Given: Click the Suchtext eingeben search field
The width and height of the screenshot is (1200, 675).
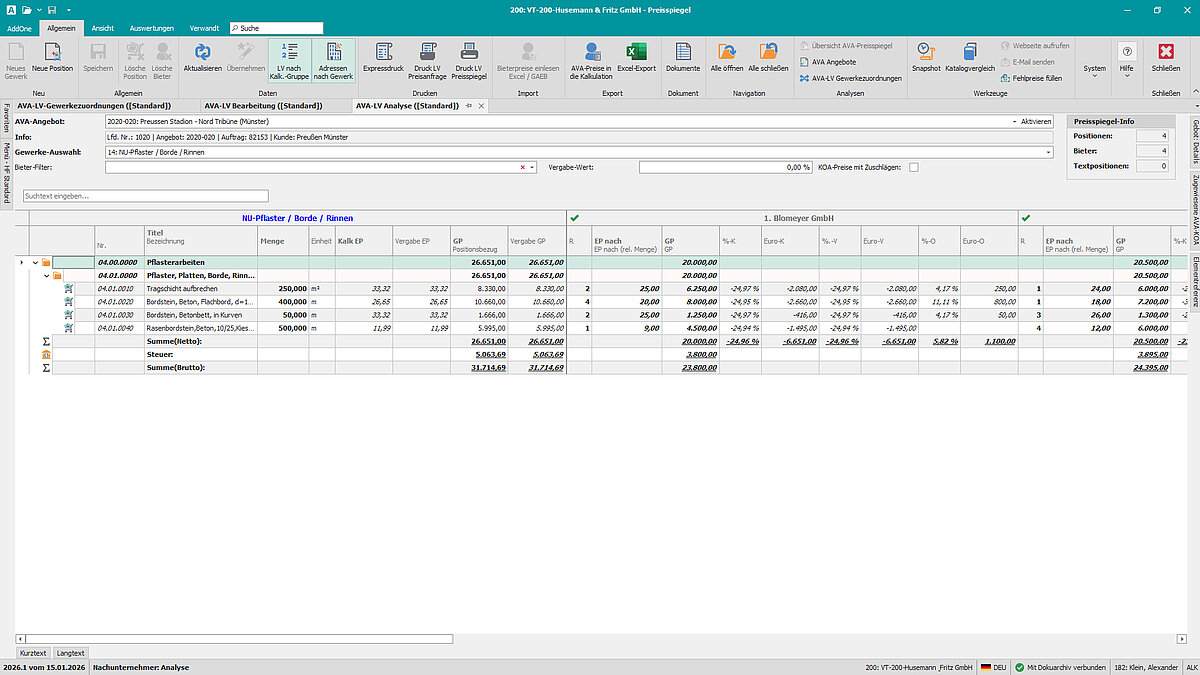Looking at the screenshot, I should point(145,196).
